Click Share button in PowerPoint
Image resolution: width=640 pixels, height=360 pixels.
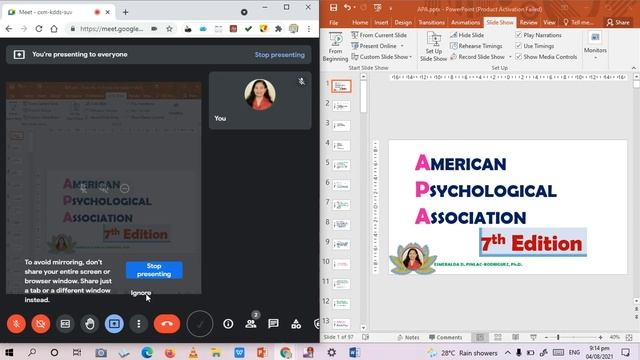coord(618,22)
